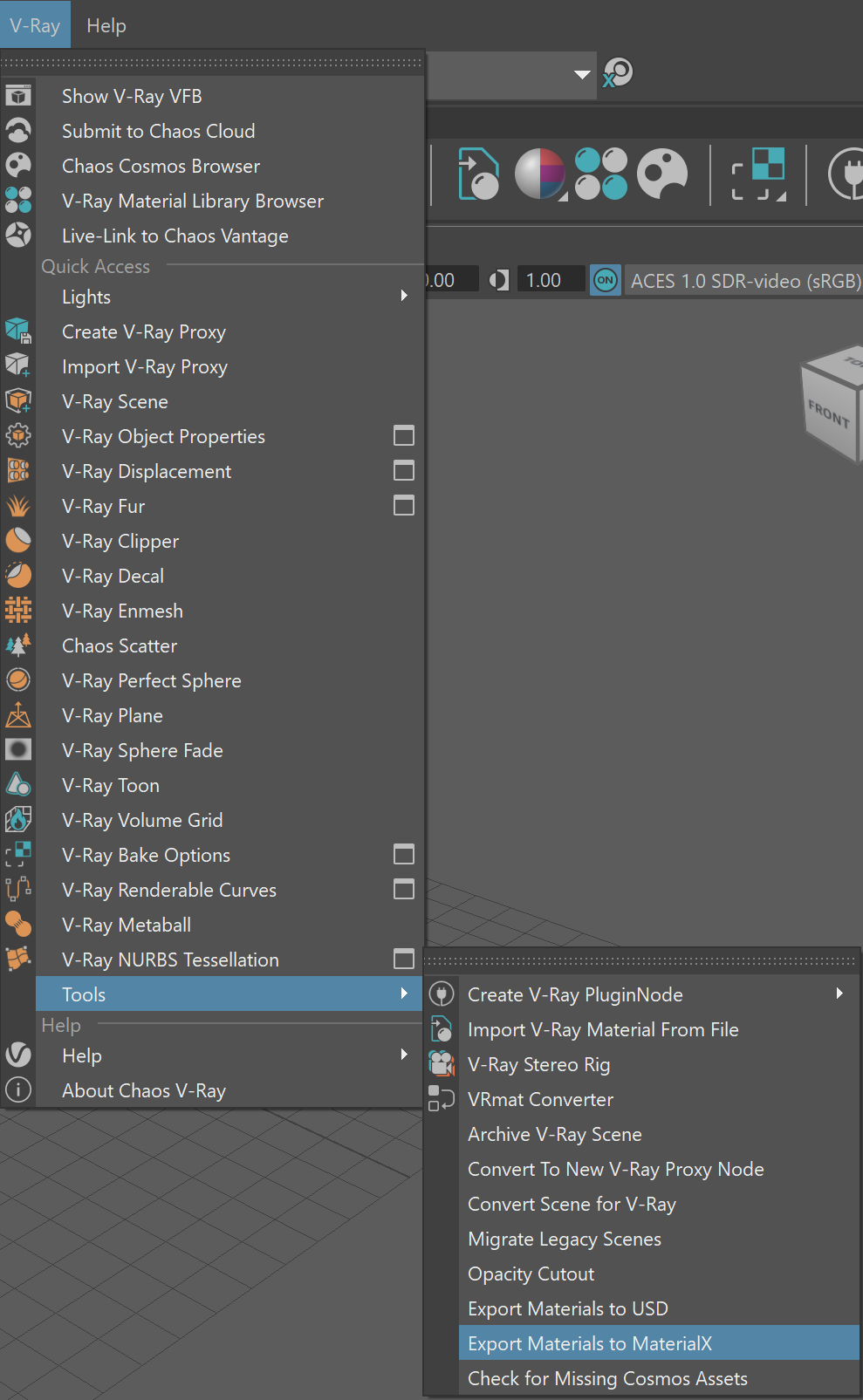Image resolution: width=863 pixels, height=1400 pixels.
Task: Click the V-Ray Stereo Rig camera icon
Action: tap(442, 1063)
